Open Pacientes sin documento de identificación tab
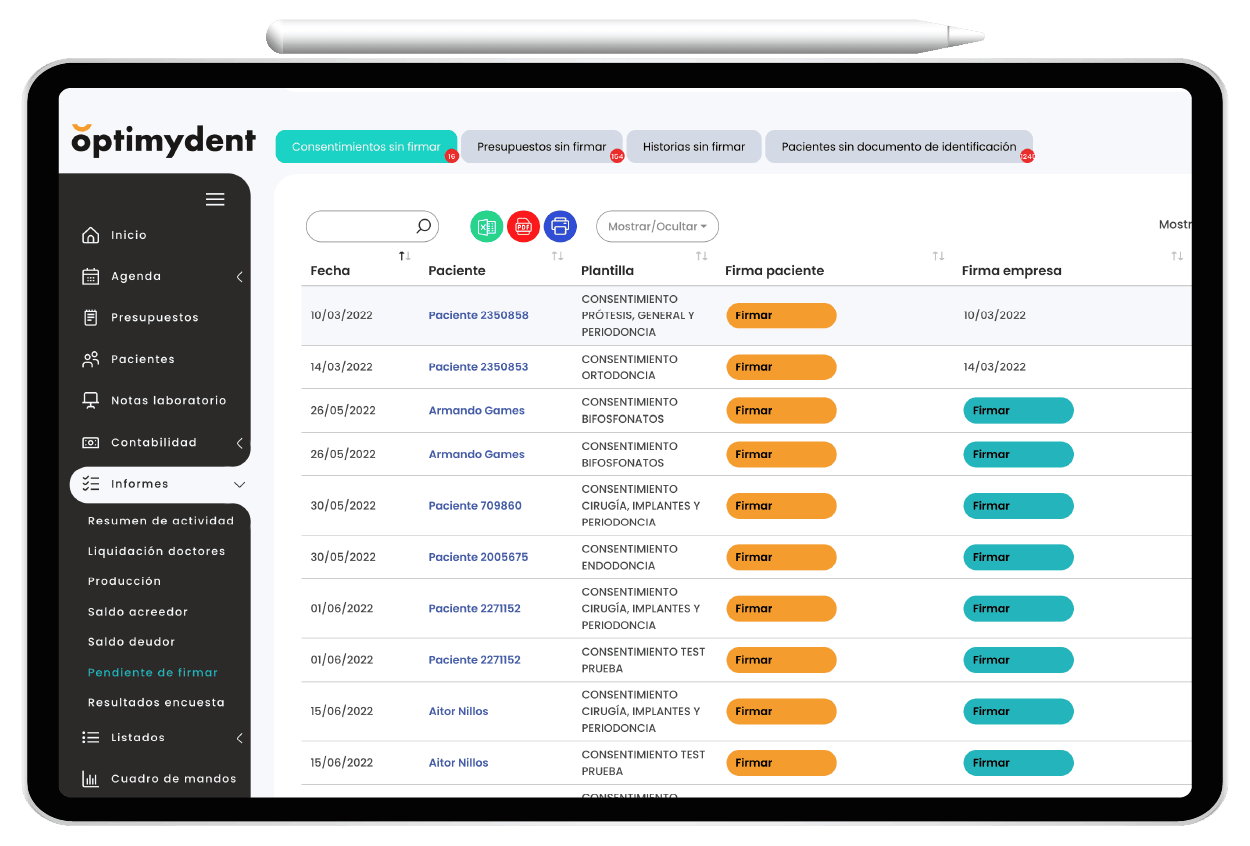The width and height of the screenshot is (1250, 846). click(x=898, y=147)
